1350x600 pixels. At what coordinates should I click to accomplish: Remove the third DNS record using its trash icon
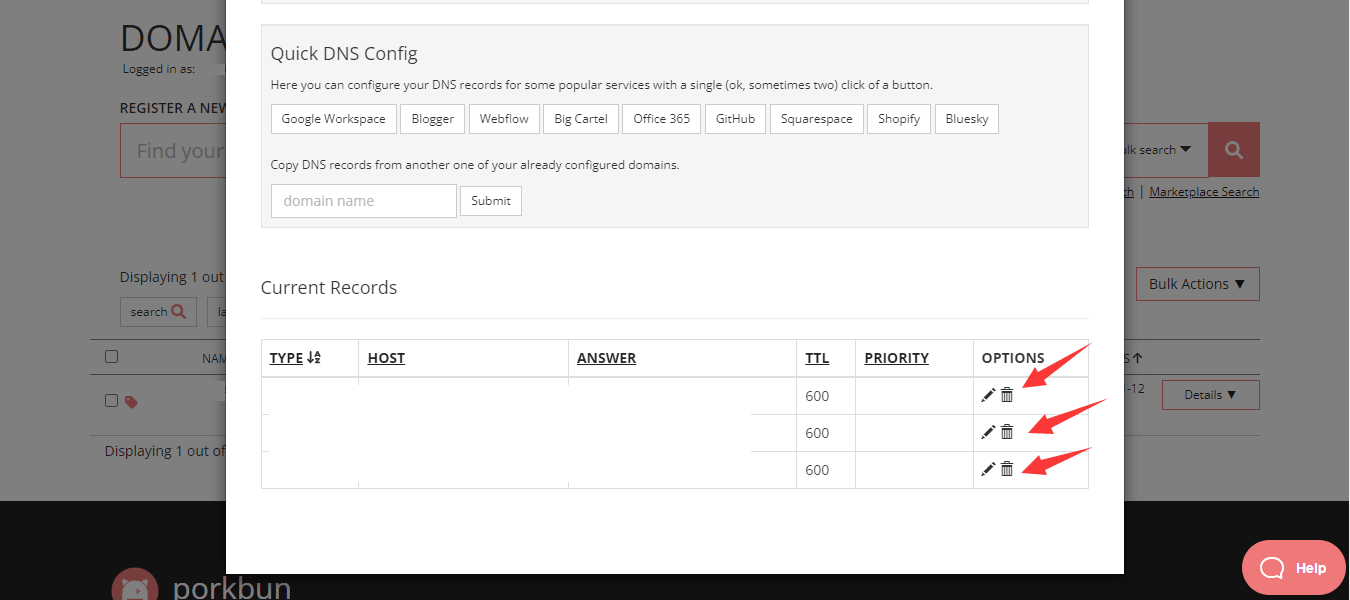coord(1007,469)
